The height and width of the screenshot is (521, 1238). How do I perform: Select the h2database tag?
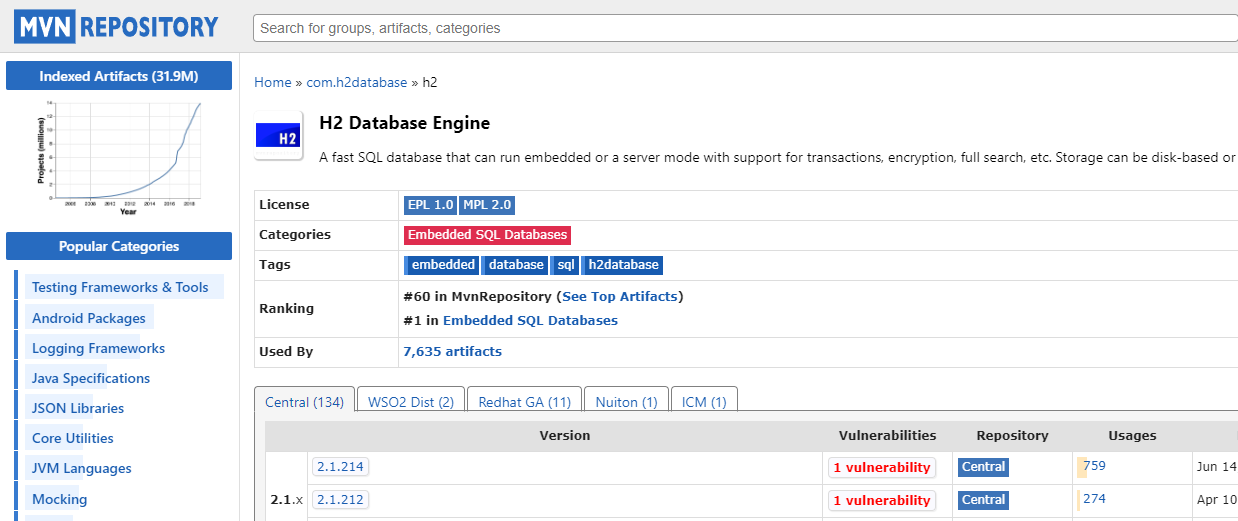click(x=622, y=265)
